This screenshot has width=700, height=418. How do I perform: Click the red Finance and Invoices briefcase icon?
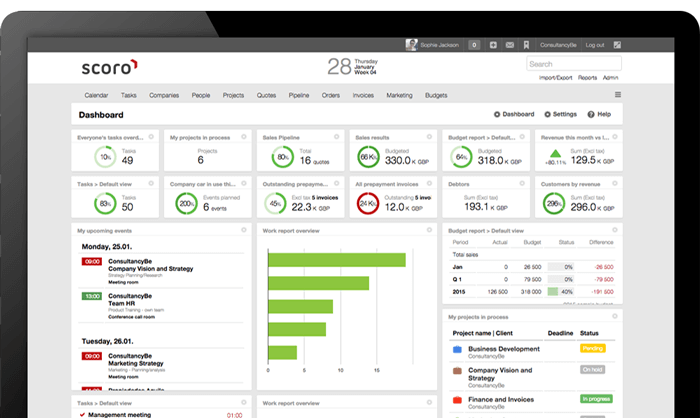point(457,400)
